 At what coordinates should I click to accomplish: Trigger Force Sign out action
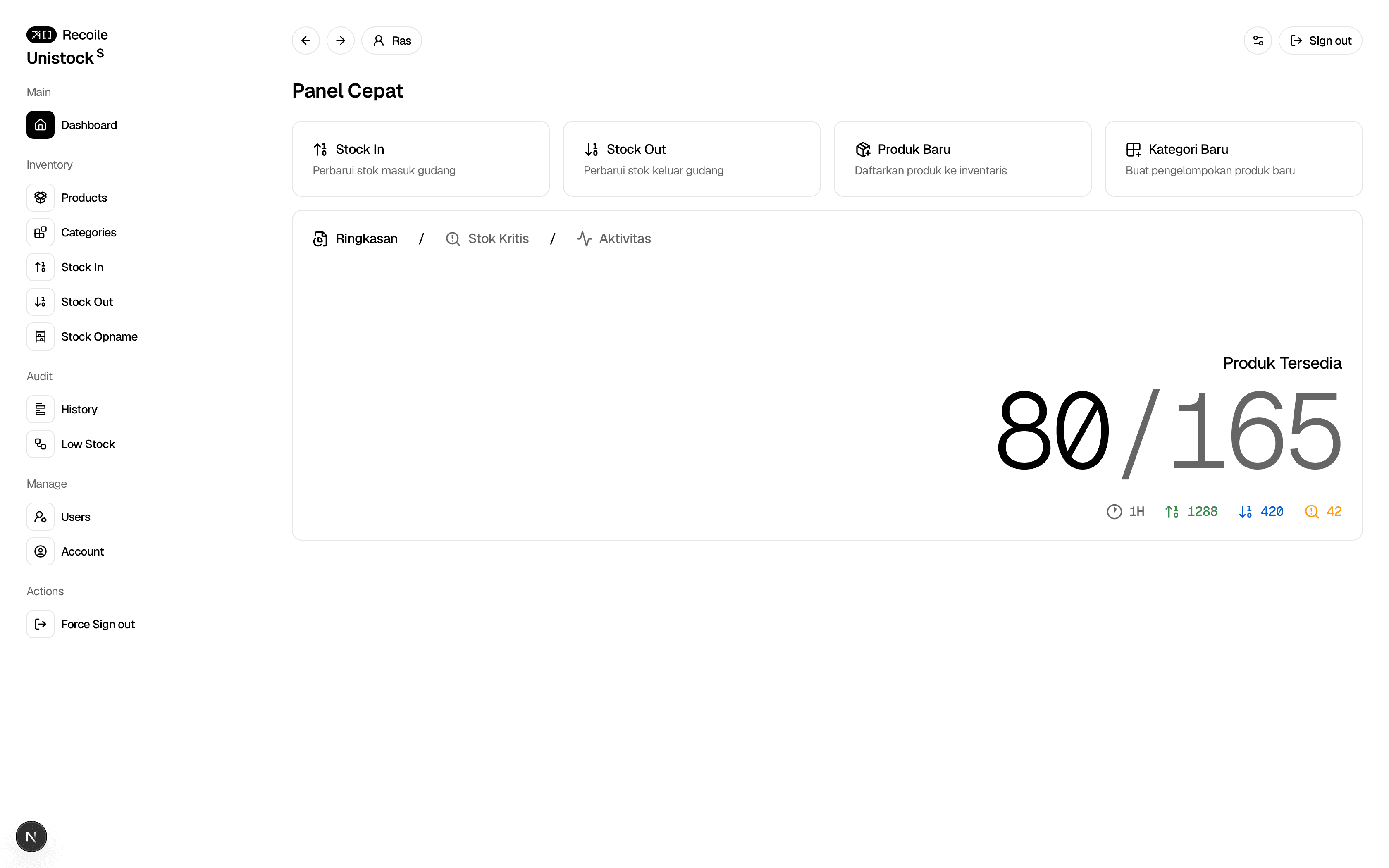click(98, 624)
